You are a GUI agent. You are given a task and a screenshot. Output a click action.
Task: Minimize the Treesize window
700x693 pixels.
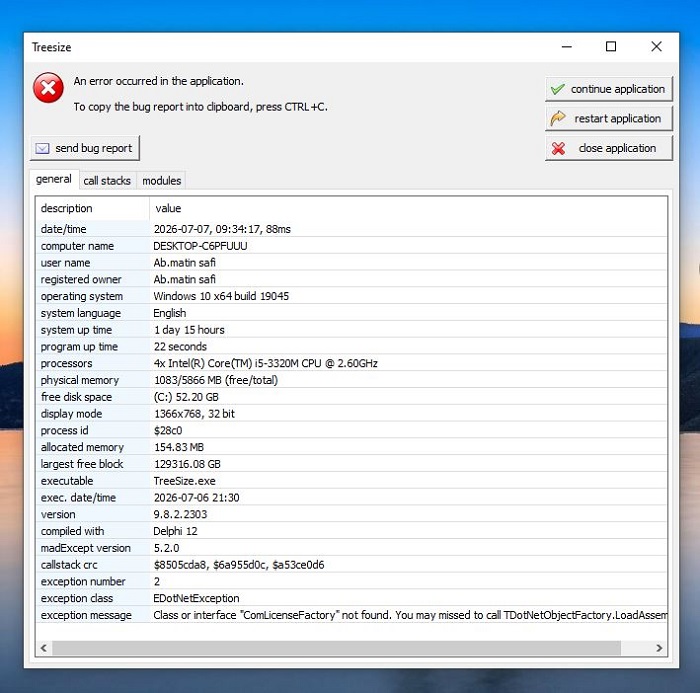[567, 46]
